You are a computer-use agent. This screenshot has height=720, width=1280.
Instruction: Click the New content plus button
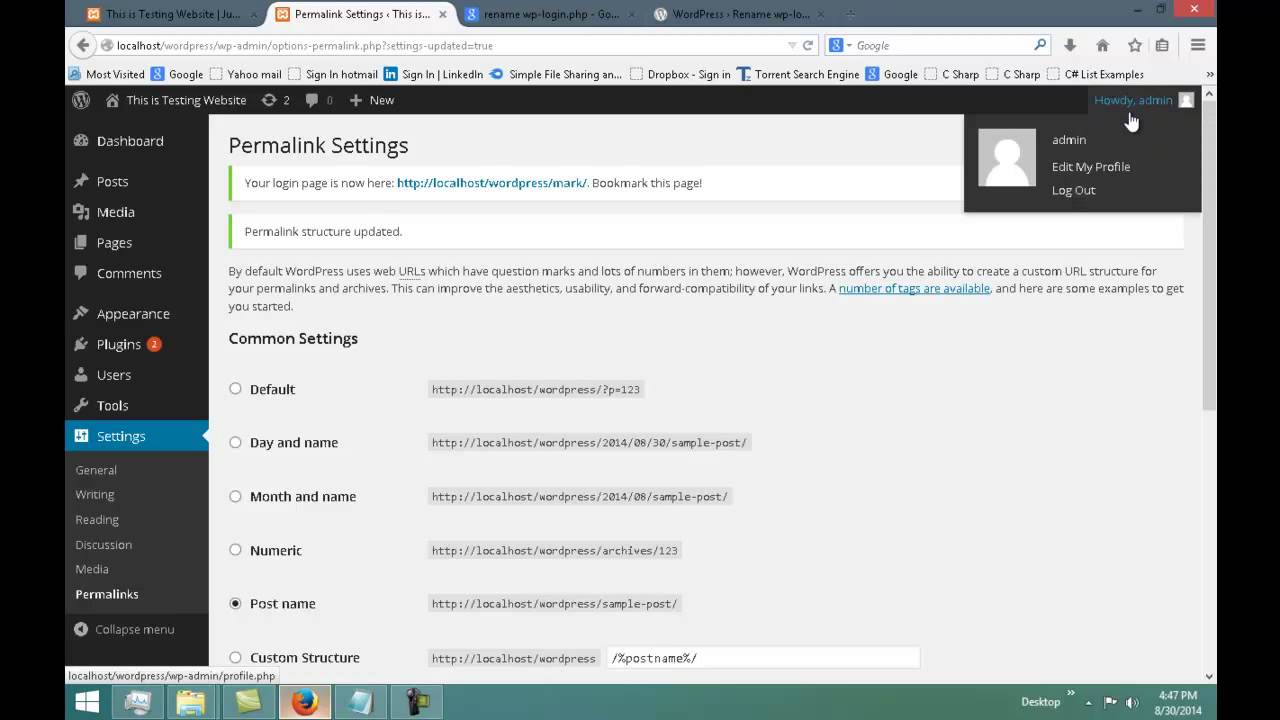371,100
